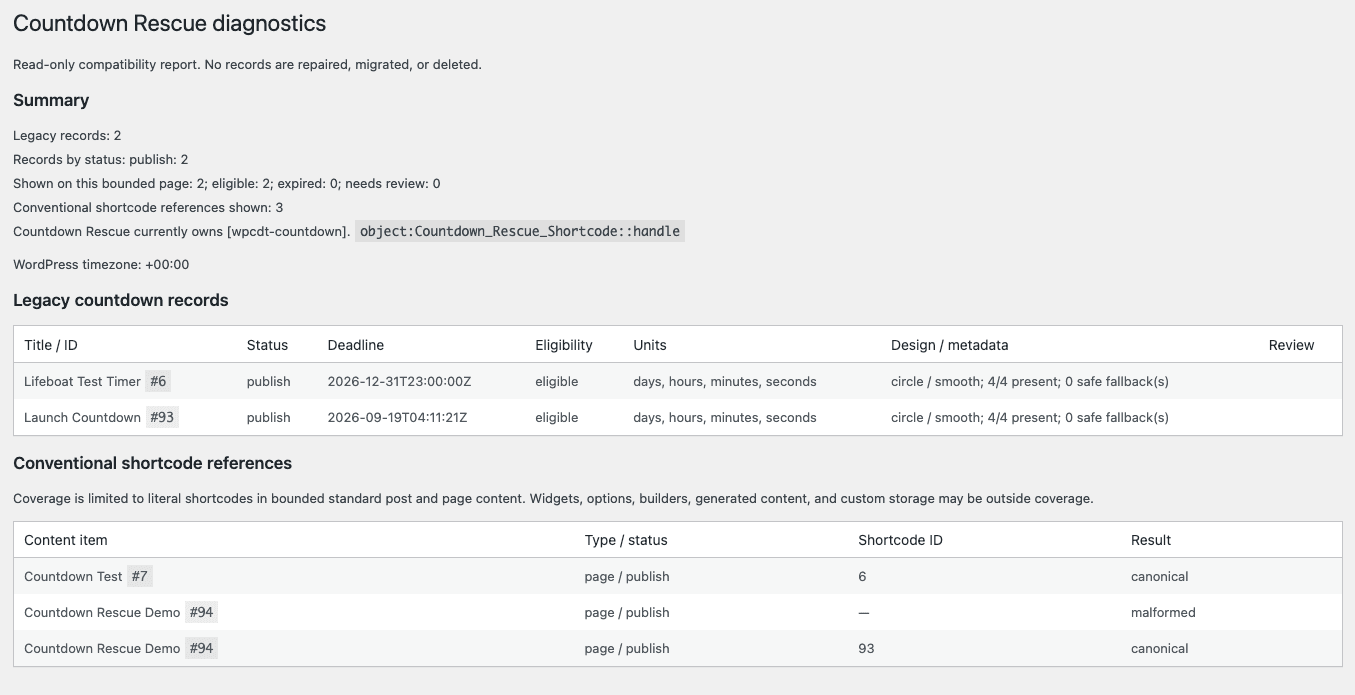Select the "Lifeboat Test Timer" record title
This screenshot has width=1355, height=695.
(x=83, y=381)
